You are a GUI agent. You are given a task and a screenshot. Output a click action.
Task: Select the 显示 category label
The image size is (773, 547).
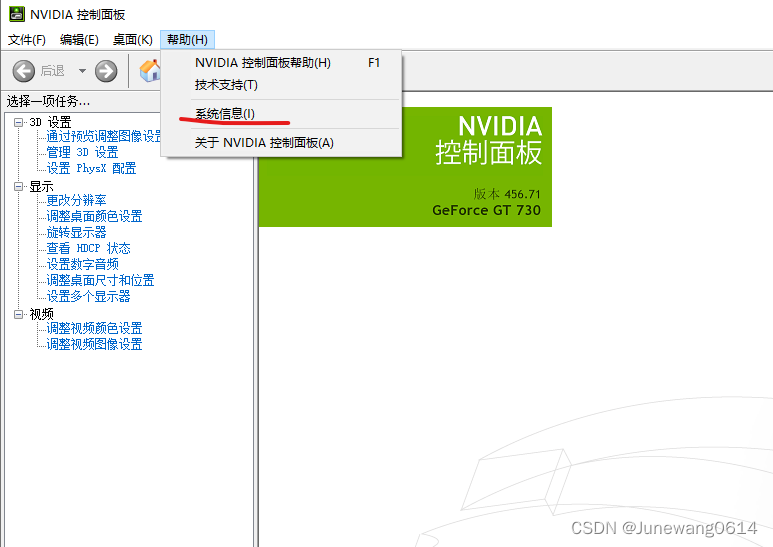(41, 186)
